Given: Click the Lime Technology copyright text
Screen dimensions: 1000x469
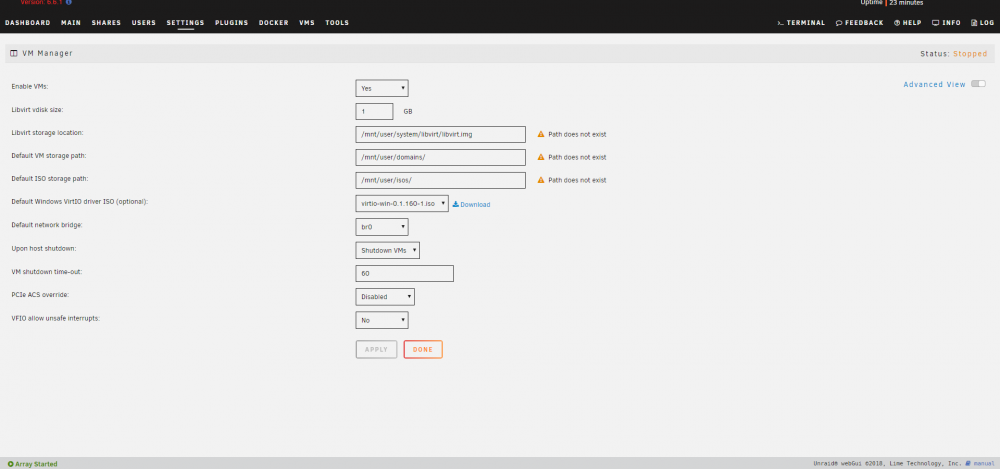Looking at the screenshot, I should [x=887, y=464].
